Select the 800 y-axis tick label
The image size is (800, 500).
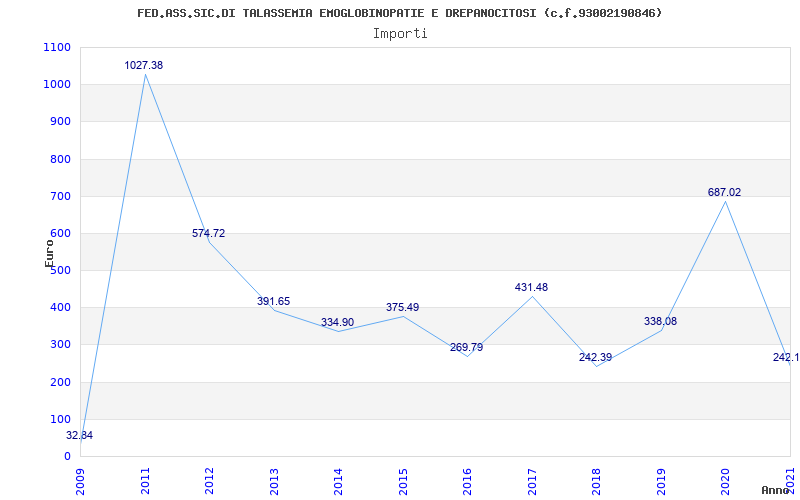[61, 159]
